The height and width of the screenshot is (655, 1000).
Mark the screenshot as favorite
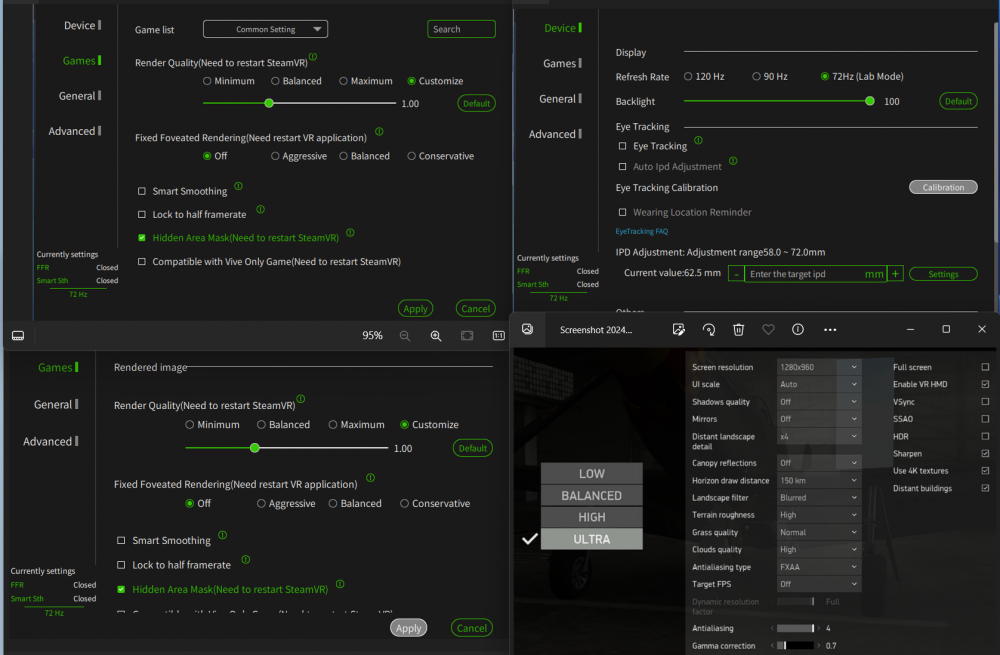tap(768, 329)
